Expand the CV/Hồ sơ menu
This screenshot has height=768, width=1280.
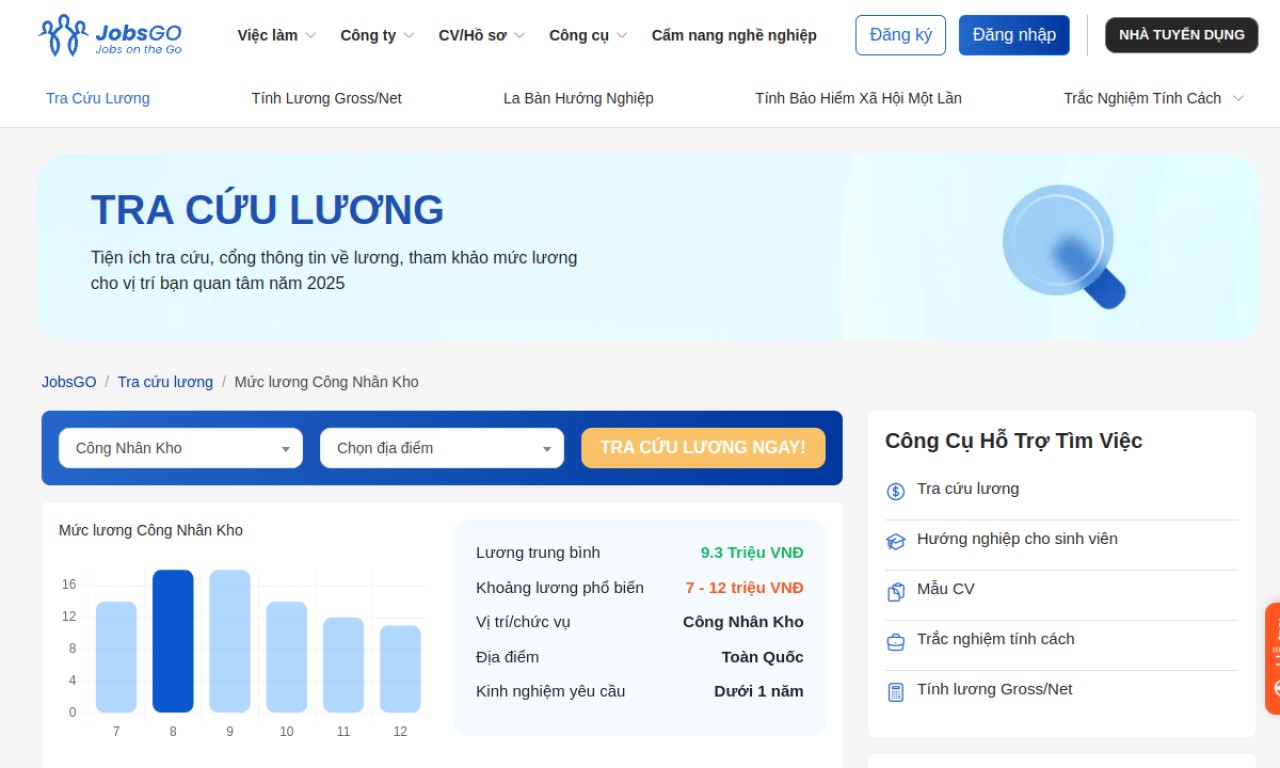click(481, 35)
